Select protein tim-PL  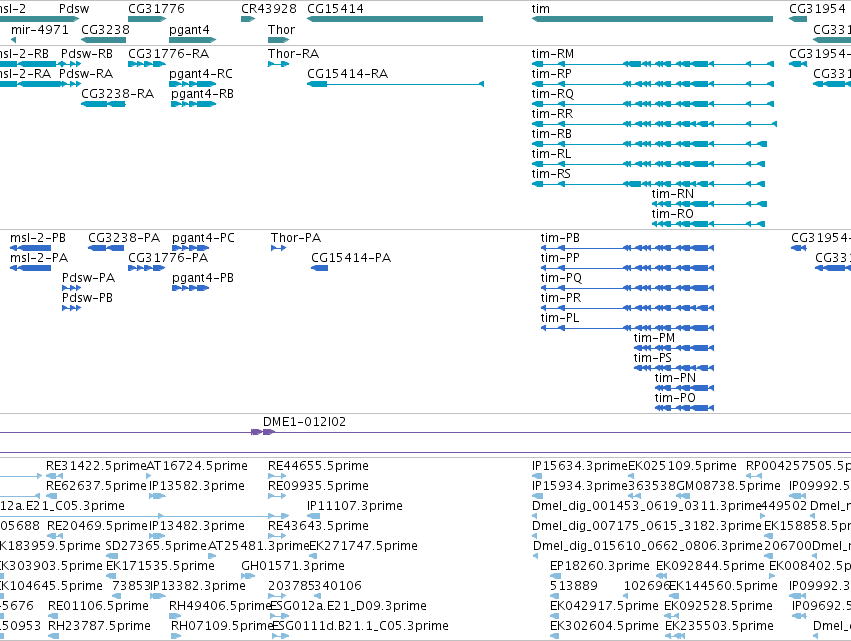coord(627,328)
